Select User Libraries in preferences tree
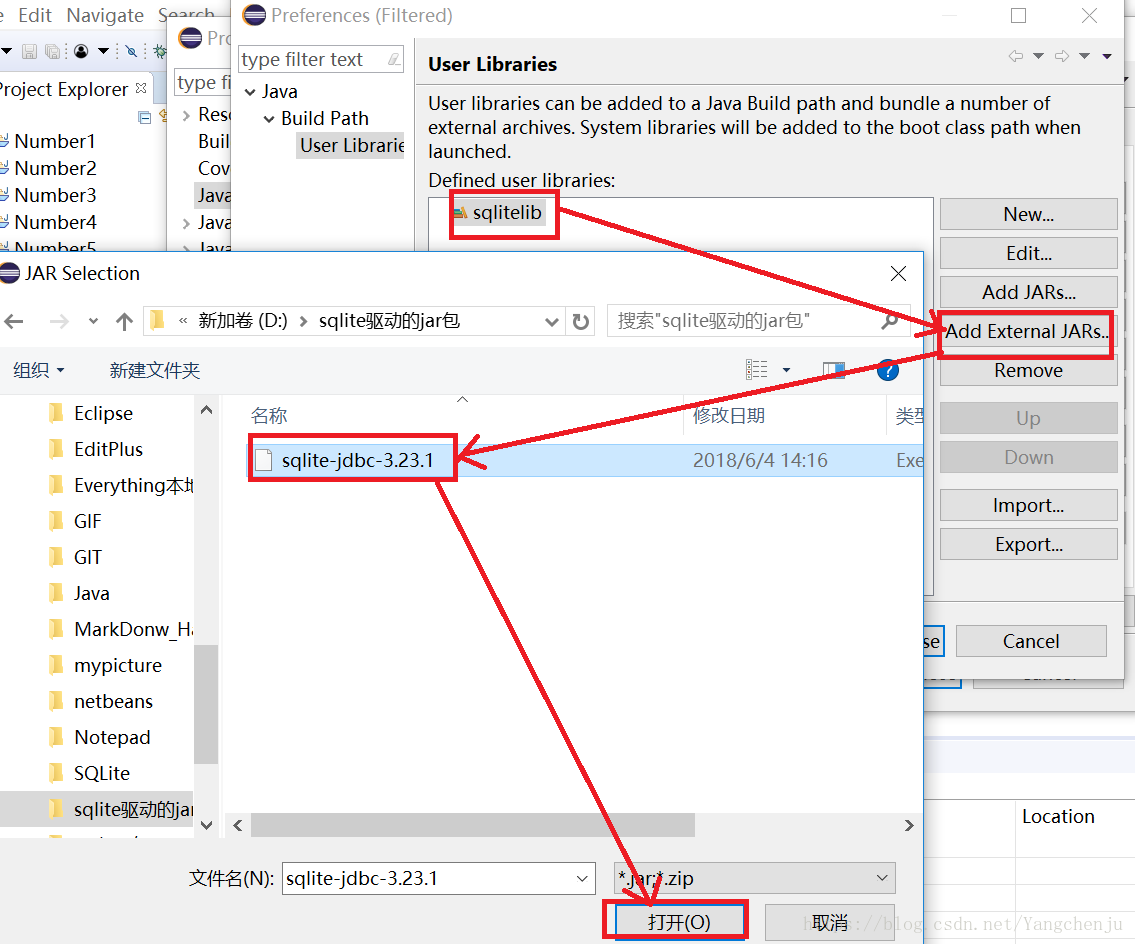The image size is (1135, 944). point(352,146)
